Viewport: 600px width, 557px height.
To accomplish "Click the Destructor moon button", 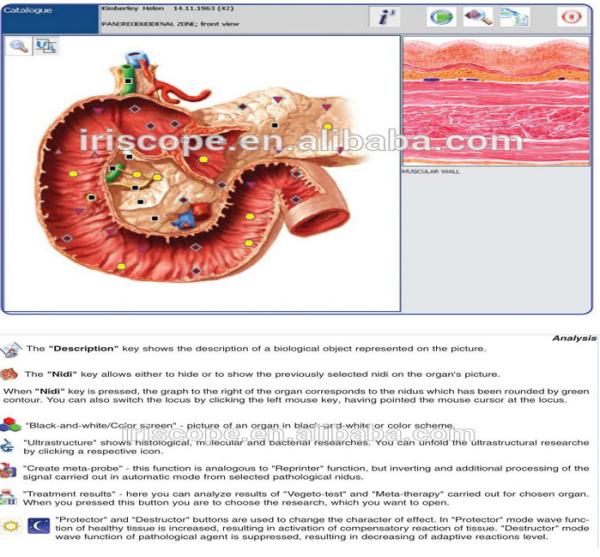I will [x=39, y=526].
